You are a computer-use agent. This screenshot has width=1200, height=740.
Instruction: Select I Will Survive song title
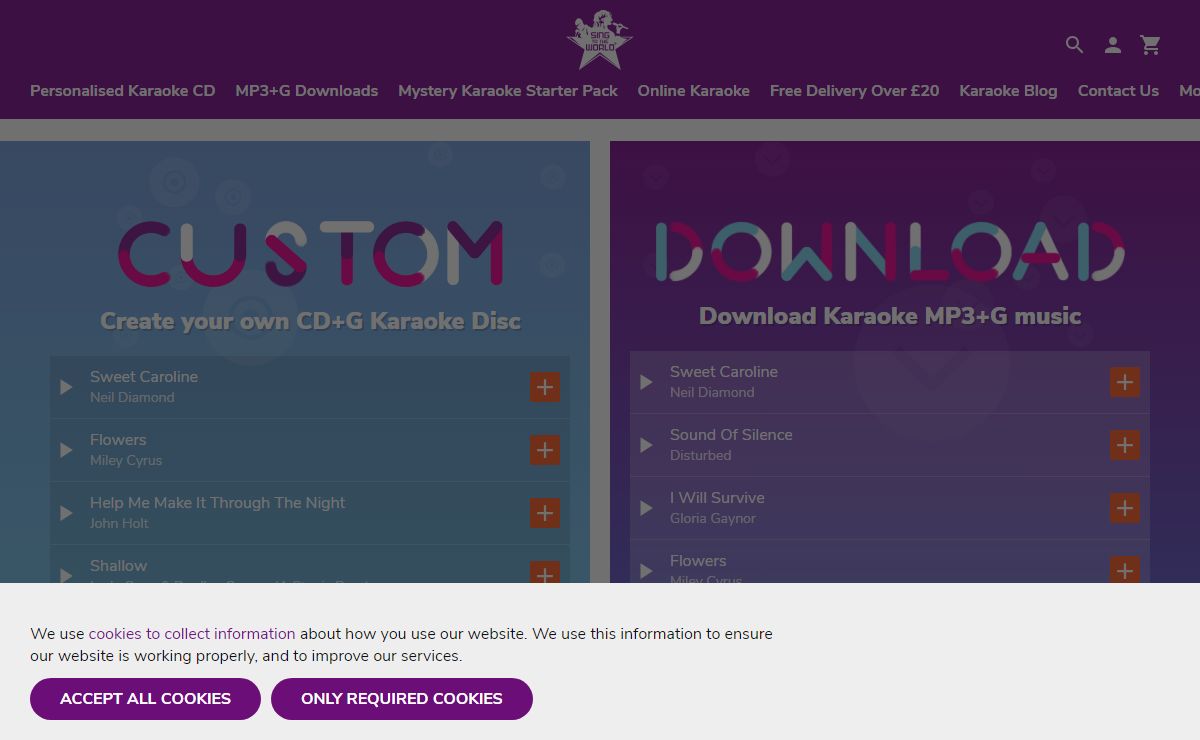717,498
